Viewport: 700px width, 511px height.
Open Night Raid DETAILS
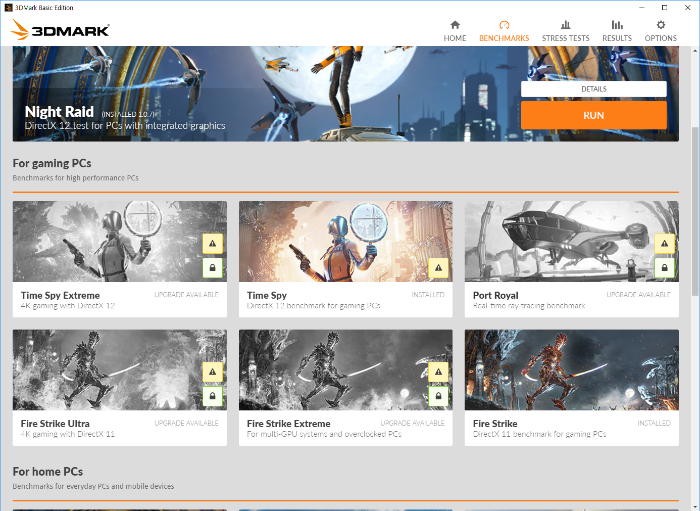(594, 89)
